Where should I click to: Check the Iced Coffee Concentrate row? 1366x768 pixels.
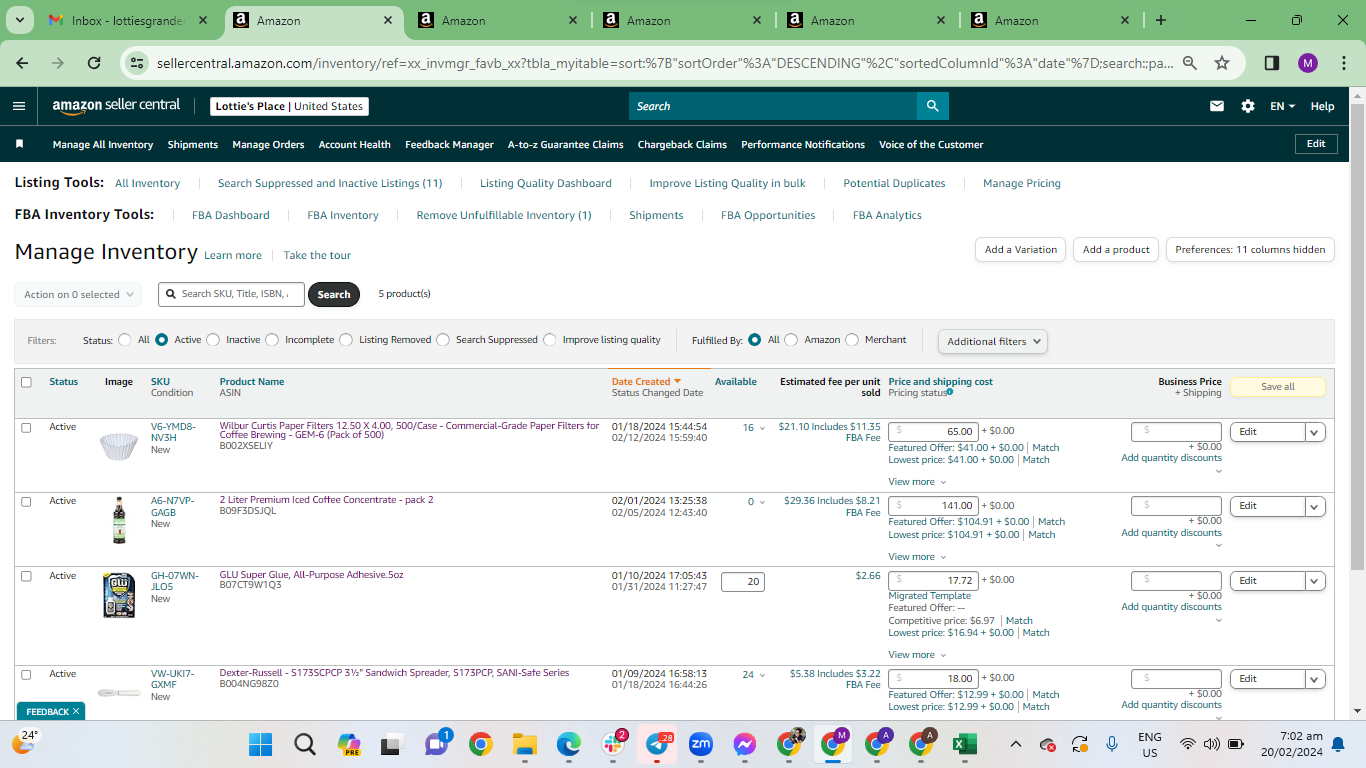tap(26, 501)
